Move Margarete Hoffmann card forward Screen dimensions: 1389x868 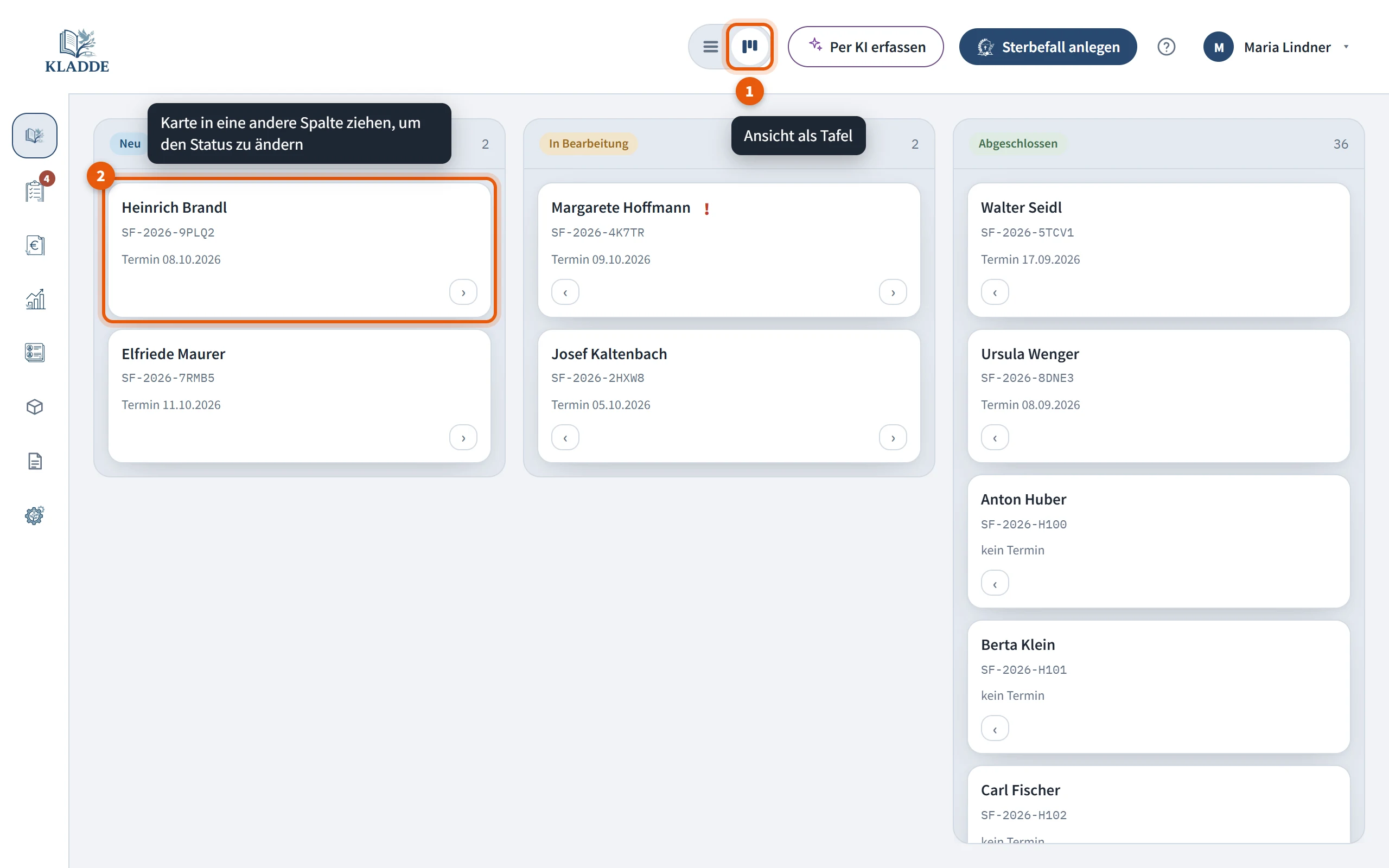point(893,292)
